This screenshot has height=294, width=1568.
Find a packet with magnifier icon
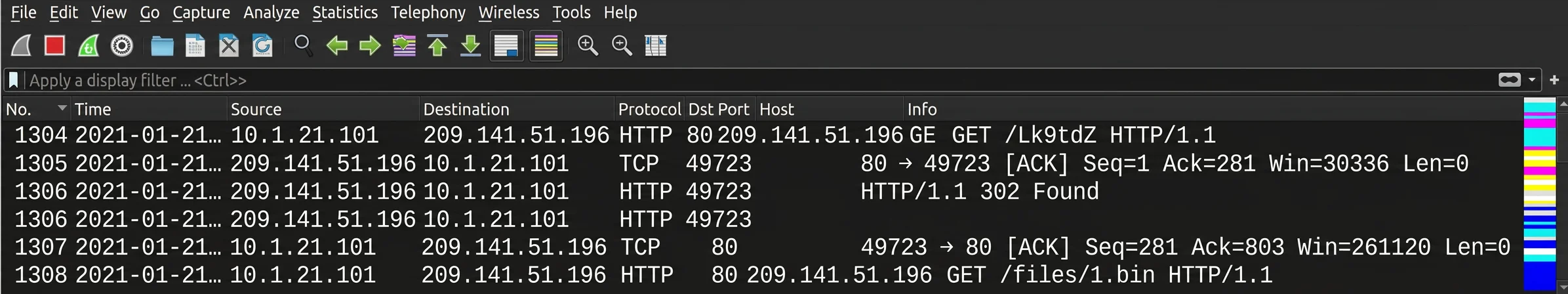(303, 46)
